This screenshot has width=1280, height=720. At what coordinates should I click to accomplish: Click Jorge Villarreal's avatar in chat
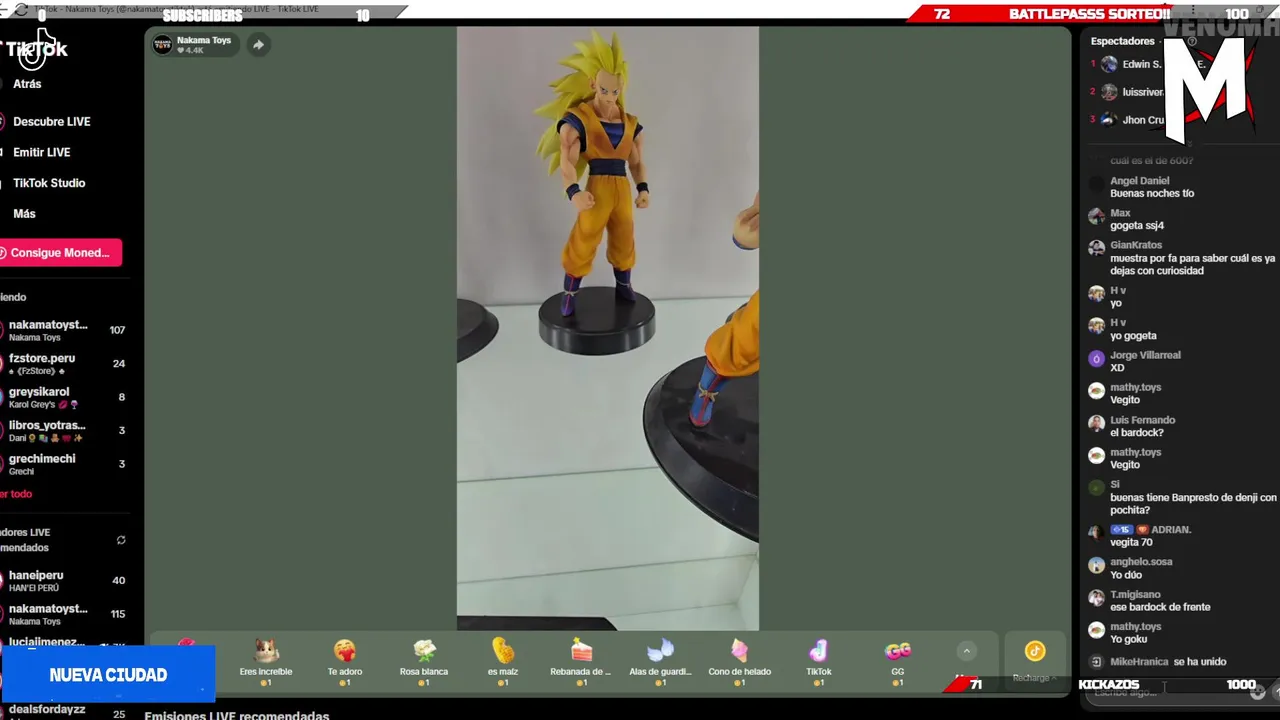click(1096, 358)
